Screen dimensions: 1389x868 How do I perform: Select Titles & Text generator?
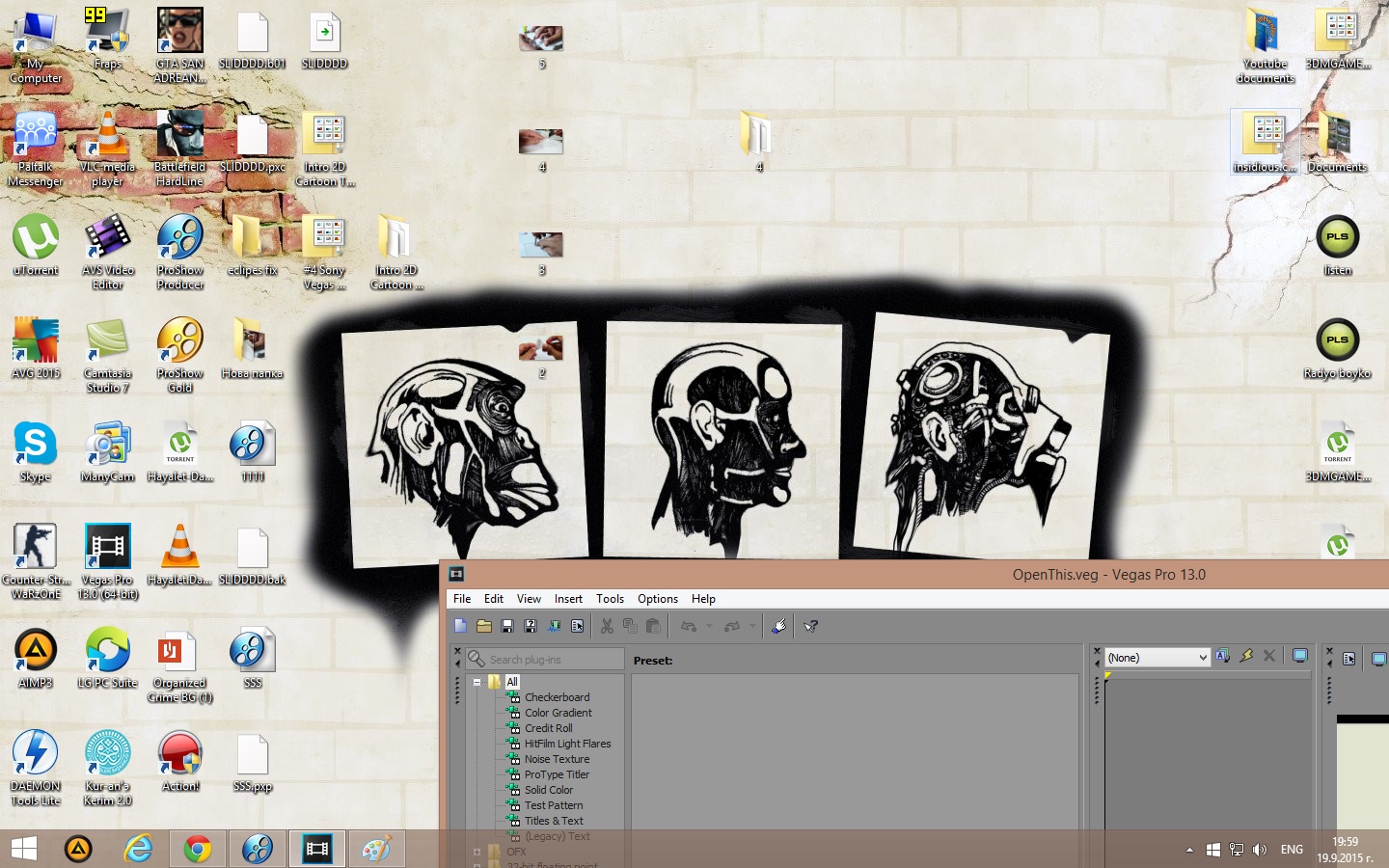click(x=554, y=821)
